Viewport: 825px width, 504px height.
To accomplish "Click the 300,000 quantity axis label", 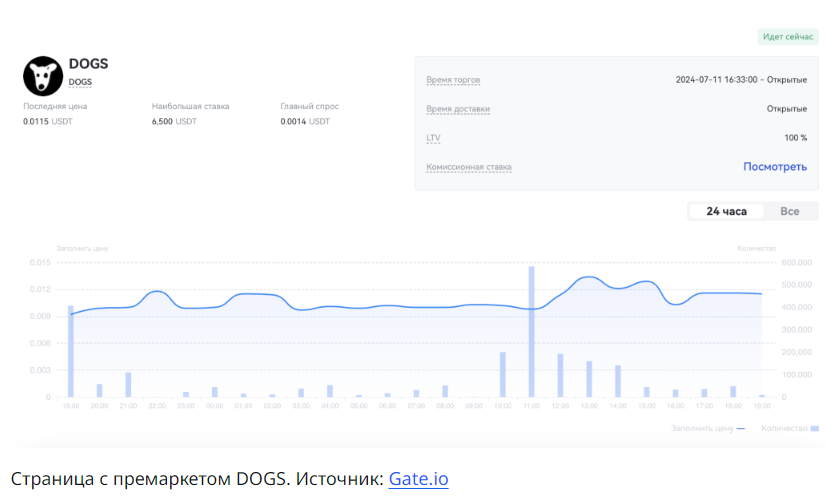I will 797,330.
